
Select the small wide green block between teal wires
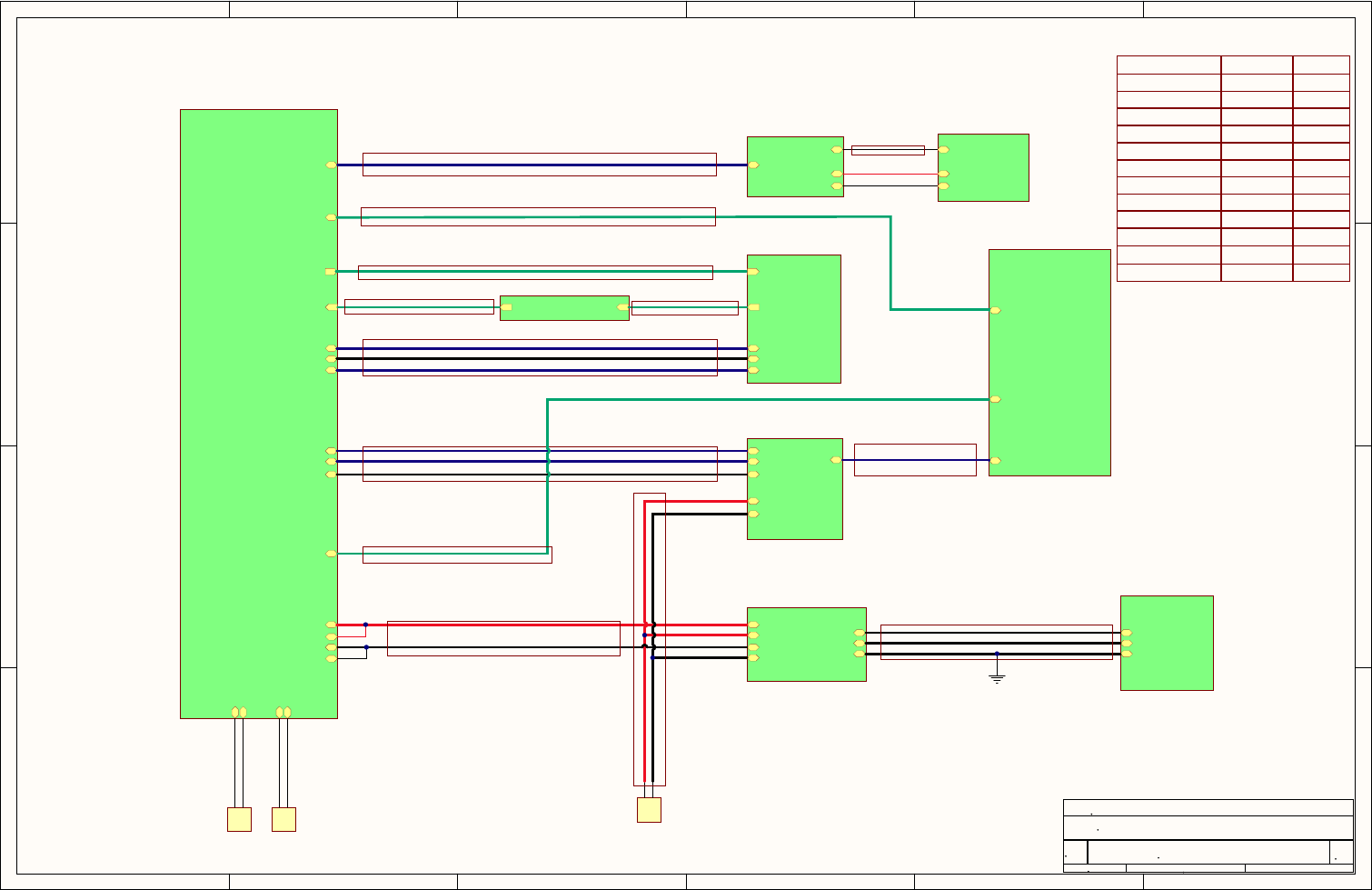[564, 307]
